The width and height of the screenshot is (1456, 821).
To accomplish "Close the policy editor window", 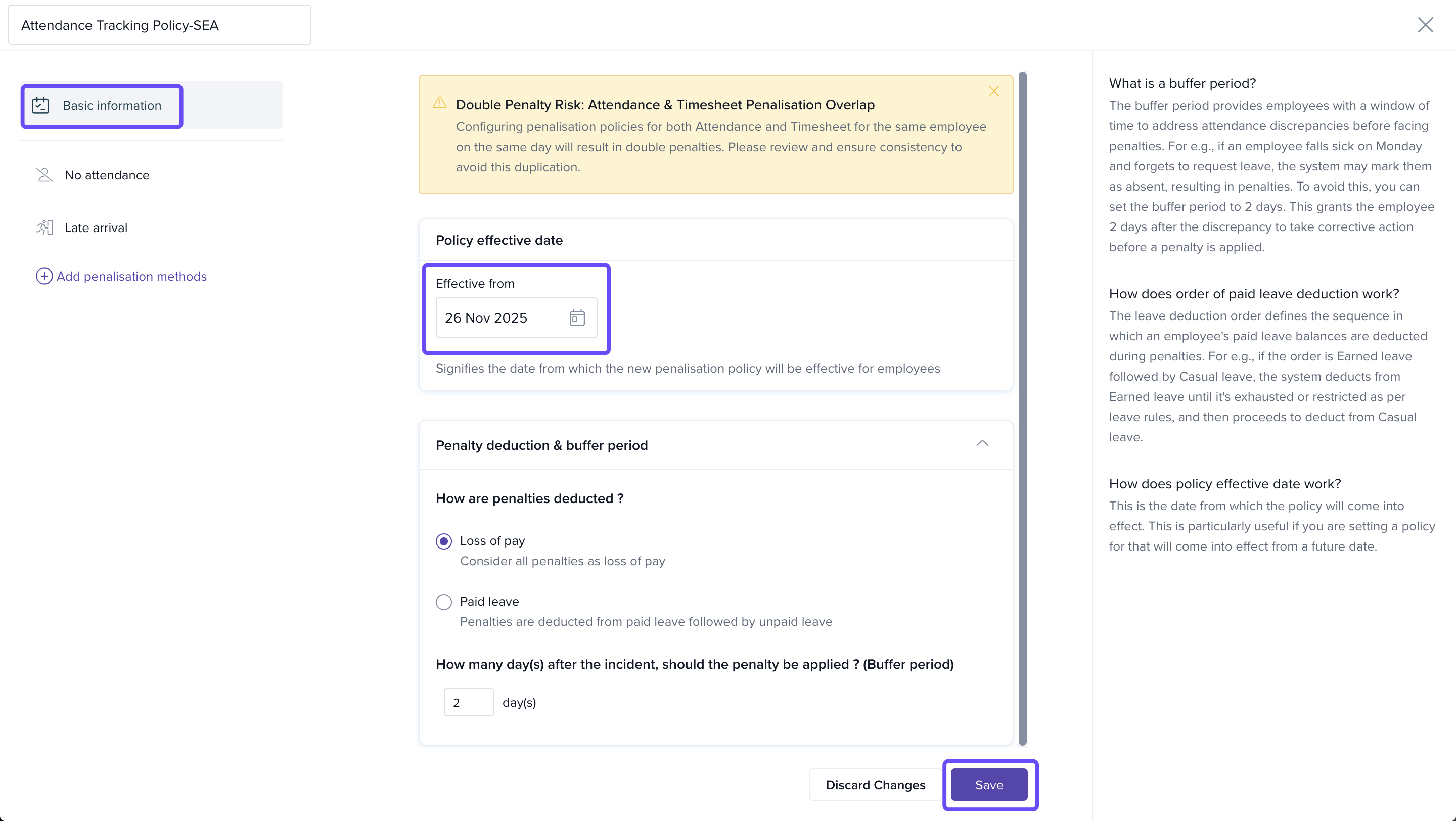I will tap(1425, 25).
